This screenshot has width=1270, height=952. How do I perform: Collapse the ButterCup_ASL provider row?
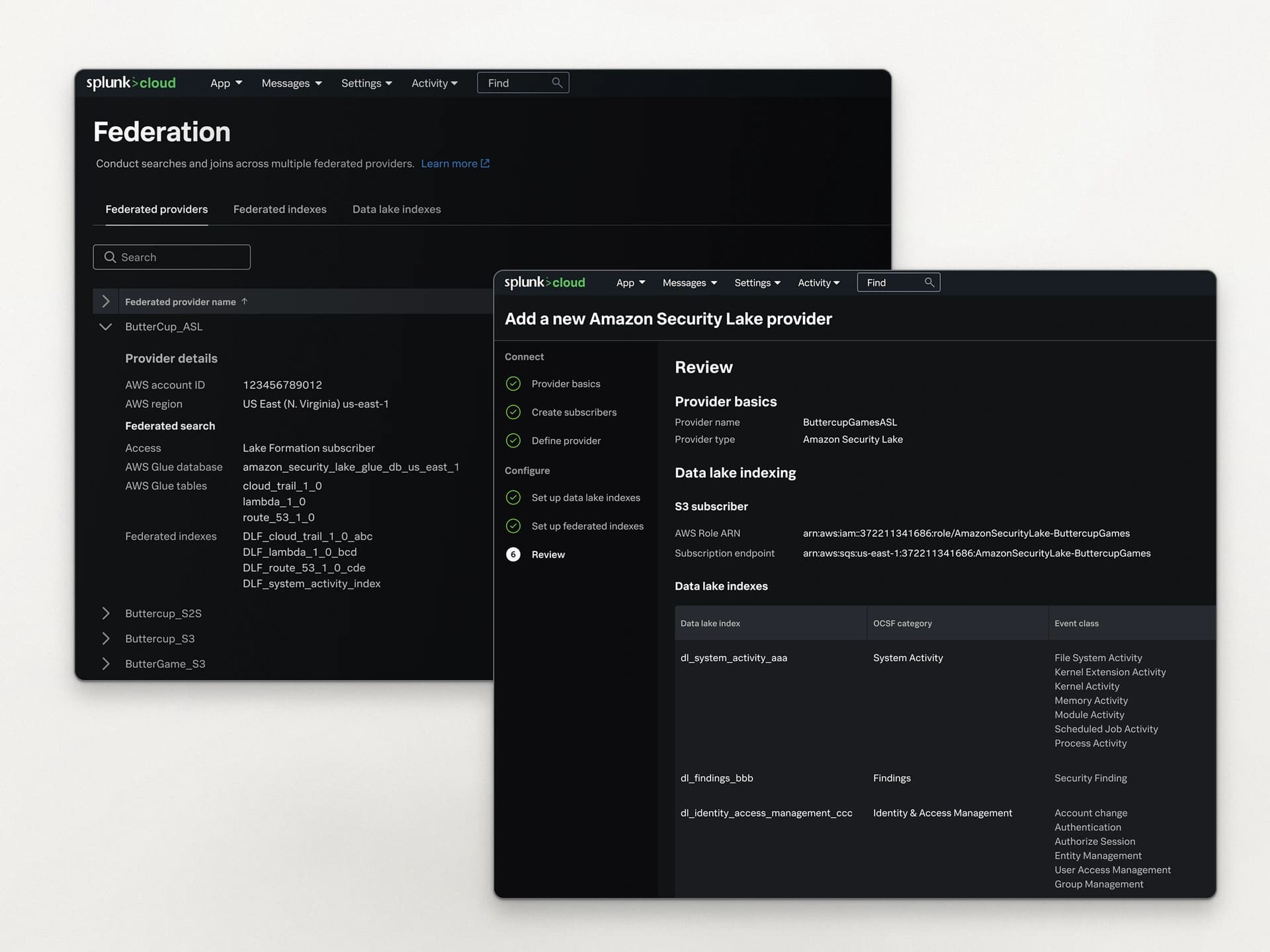click(x=105, y=327)
